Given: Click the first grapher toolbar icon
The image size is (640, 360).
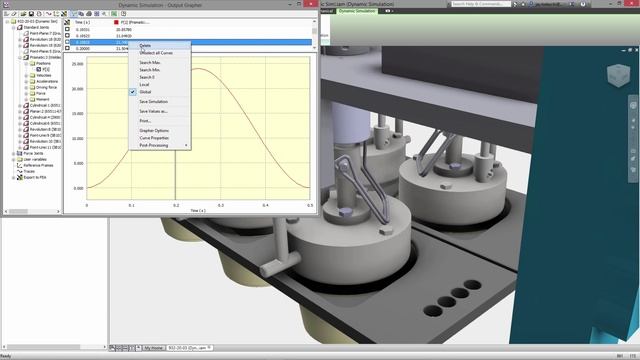Looking at the screenshot, I should pos(6,14).
